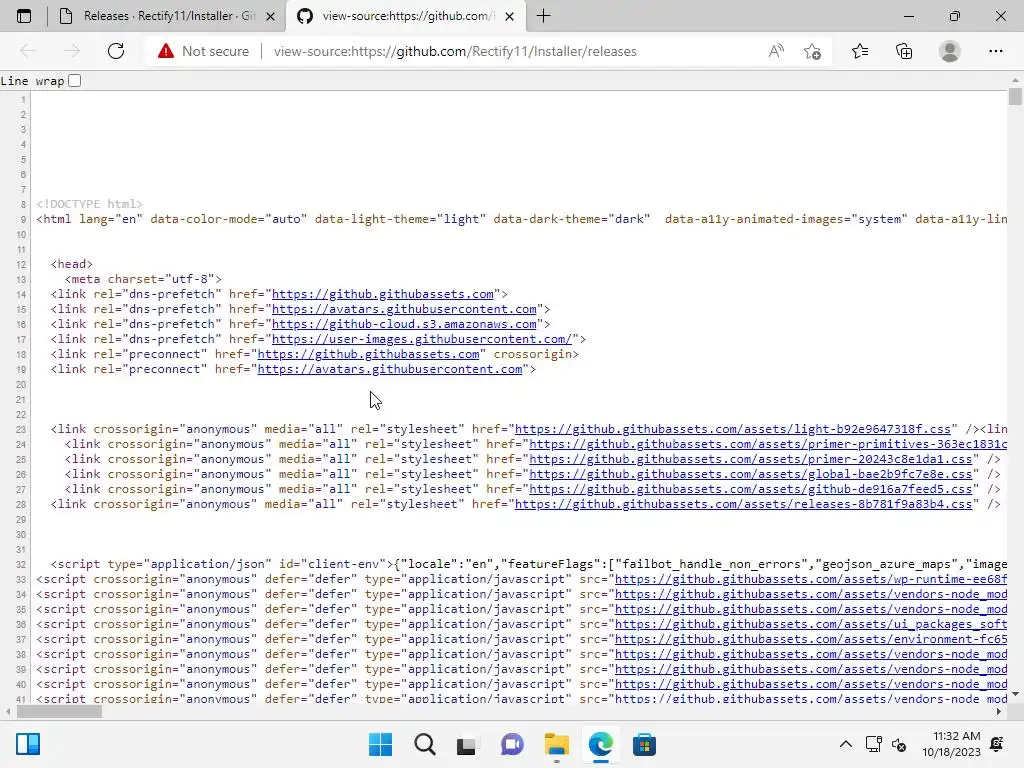Enable the Line wrap checkbox
The height and width of the screenshot is (768, 1024).
pos(74,80)
